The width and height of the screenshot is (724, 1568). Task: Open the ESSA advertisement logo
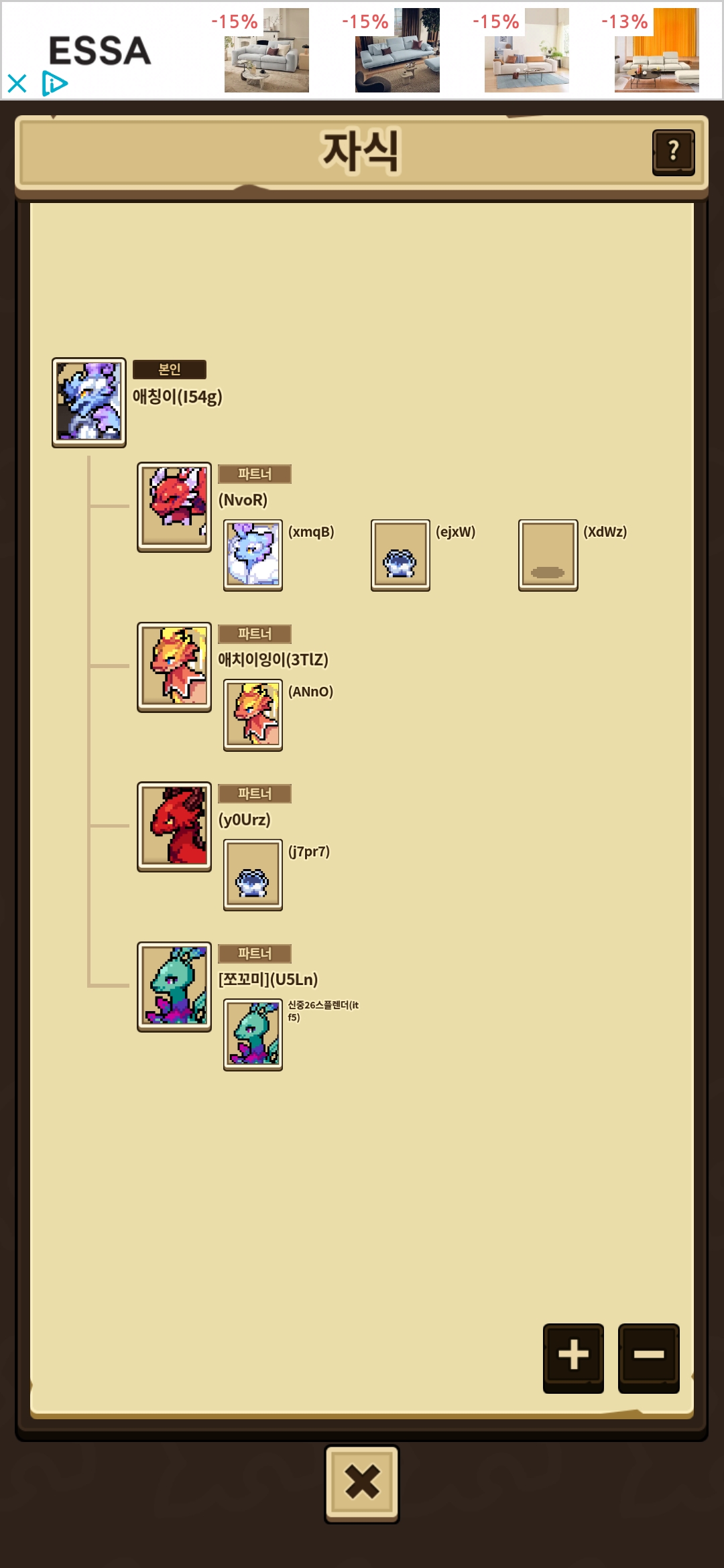[100, 51]
